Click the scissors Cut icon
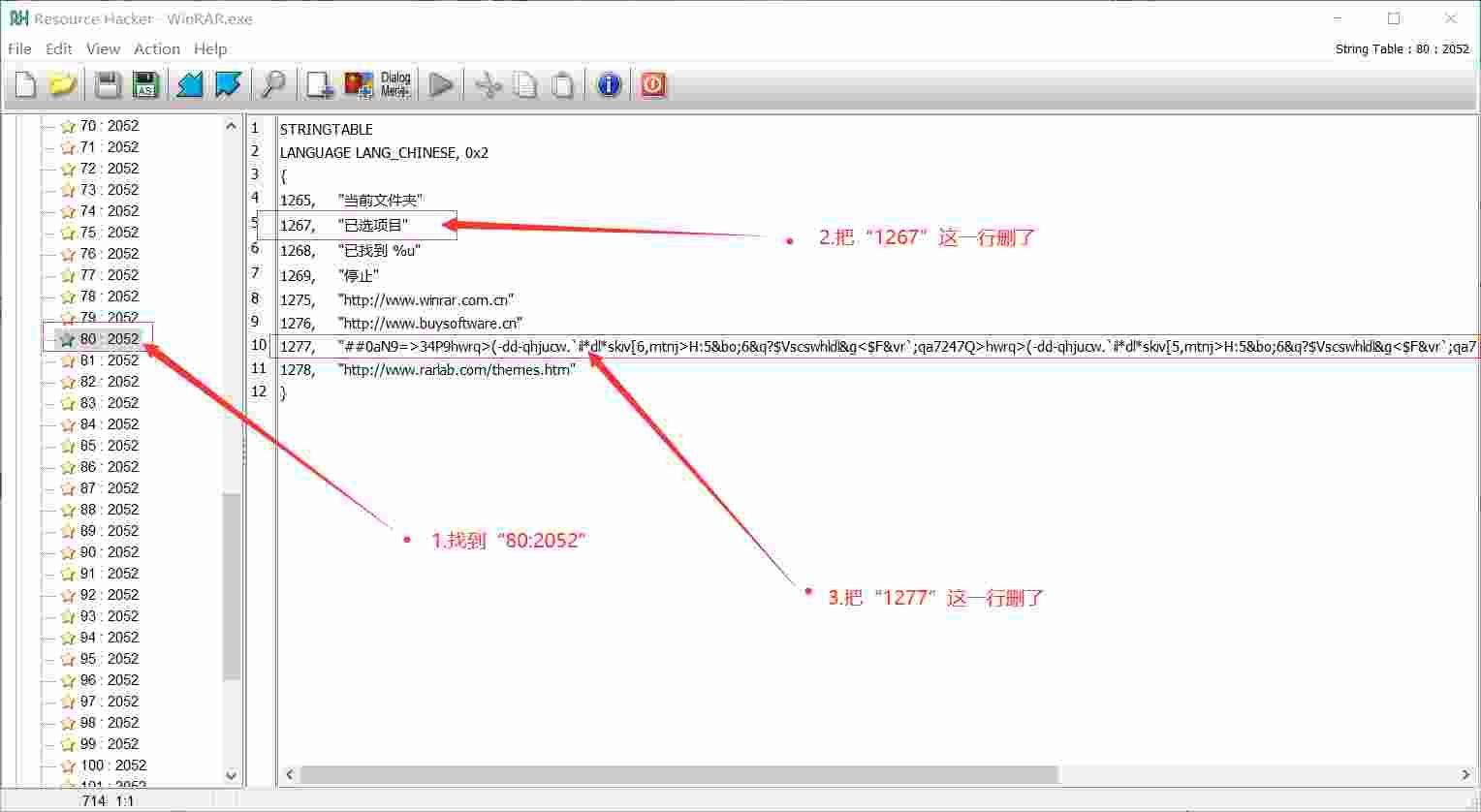Image resolution: width=1481 pixels, height=812 pixels. [488, 85]
